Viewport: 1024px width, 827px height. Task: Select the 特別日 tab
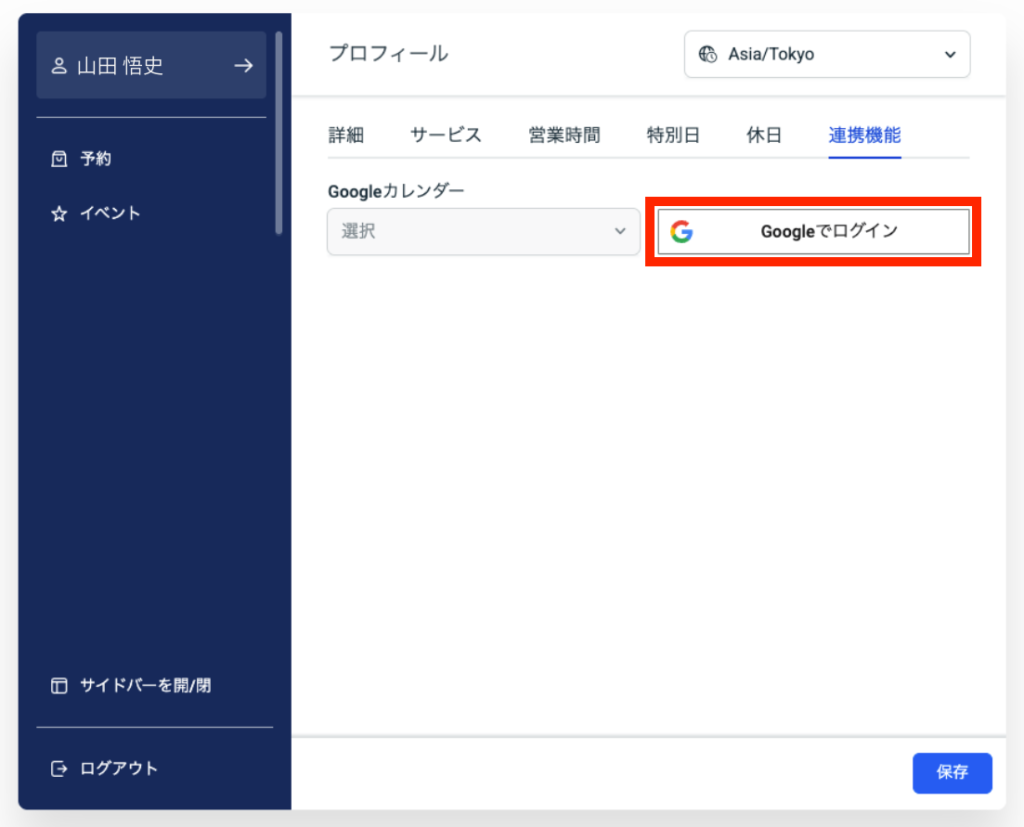[673, 136]
